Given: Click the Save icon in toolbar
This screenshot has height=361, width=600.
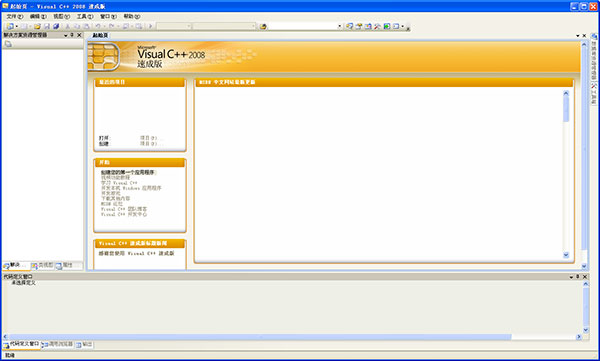Looking at the screenshot, I should click(47, 26).
